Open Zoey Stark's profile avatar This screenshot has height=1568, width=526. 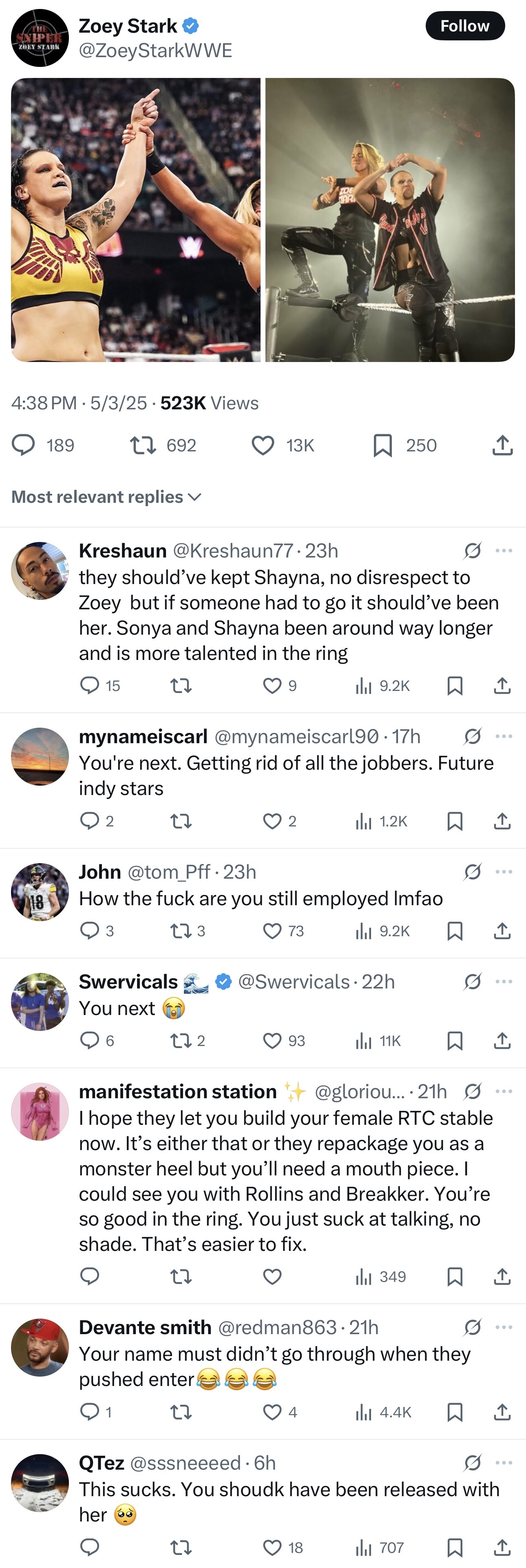[x=40, y=38]
